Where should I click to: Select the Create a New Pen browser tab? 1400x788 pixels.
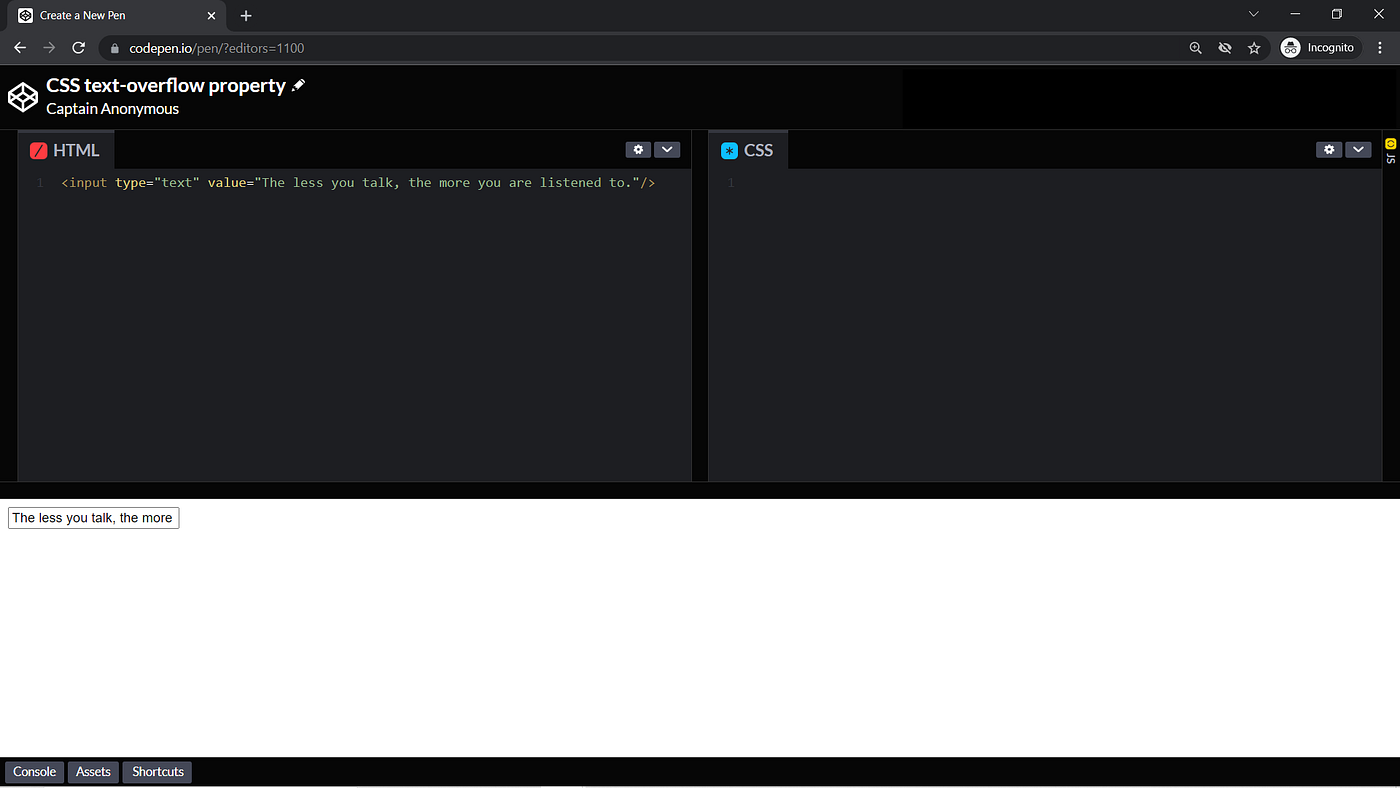pos(118,16)
